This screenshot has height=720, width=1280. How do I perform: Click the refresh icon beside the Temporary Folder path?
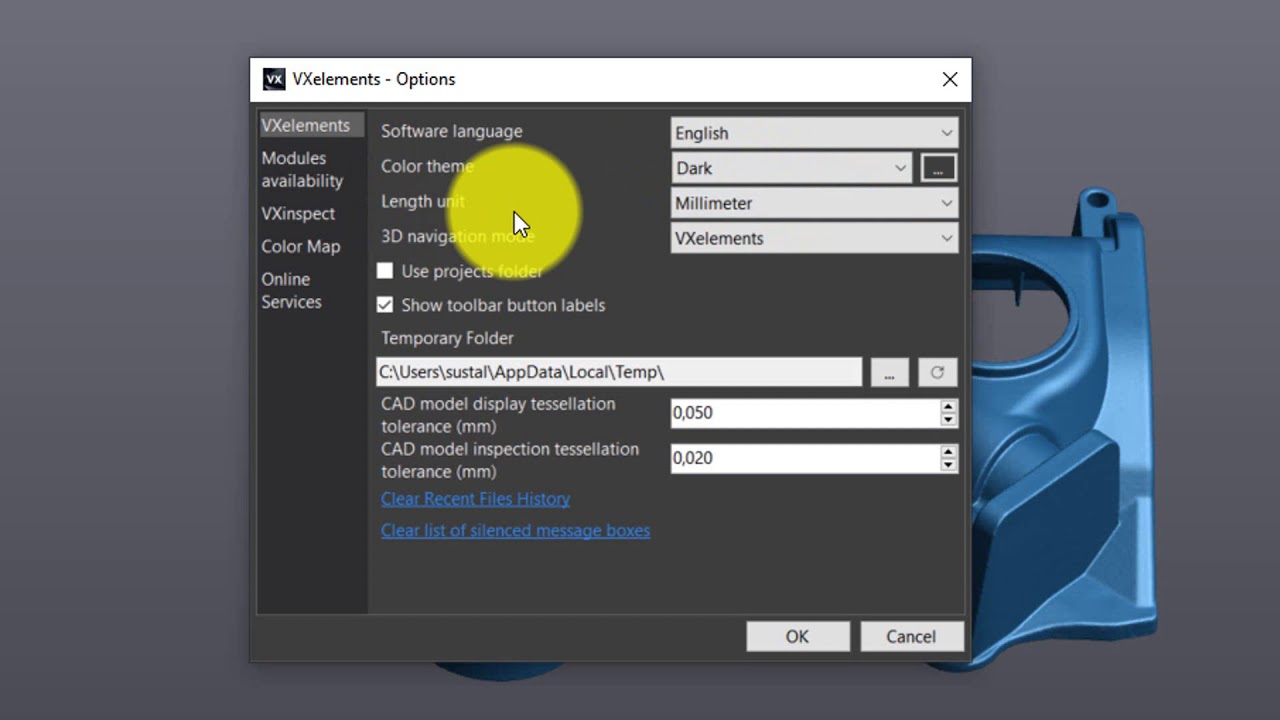tap(937, 372)
